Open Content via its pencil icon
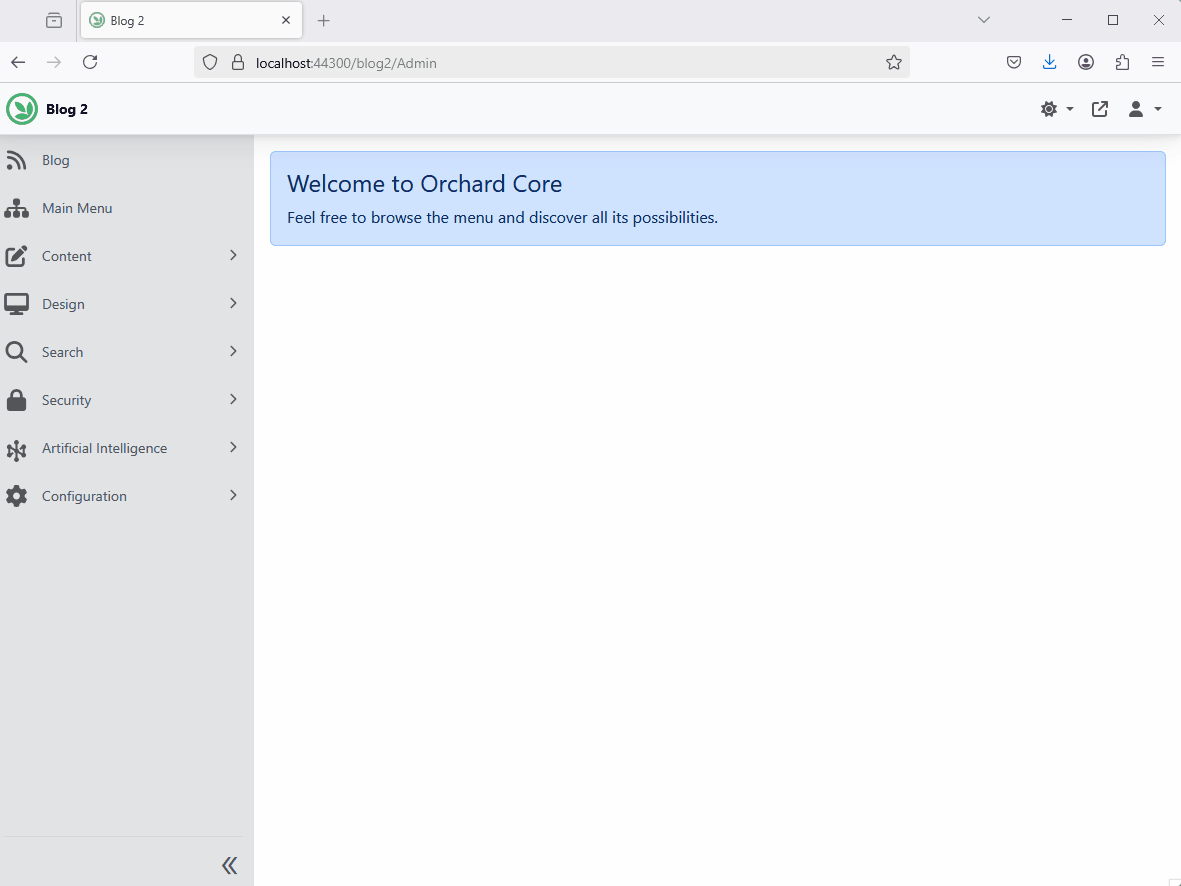The image size is (1181, 886). point(17,256)
